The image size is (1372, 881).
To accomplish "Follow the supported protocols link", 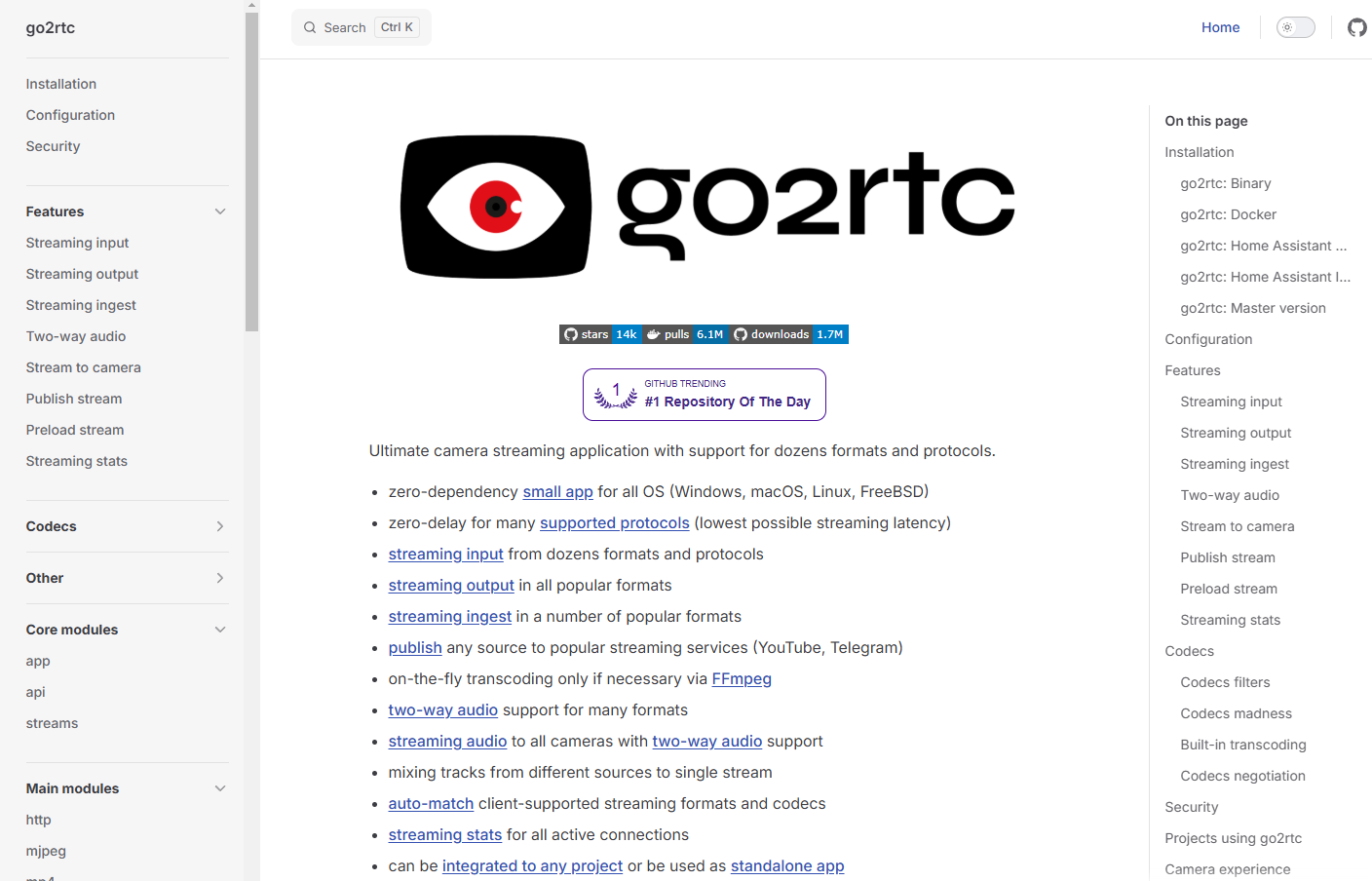I will coord(615,522).
